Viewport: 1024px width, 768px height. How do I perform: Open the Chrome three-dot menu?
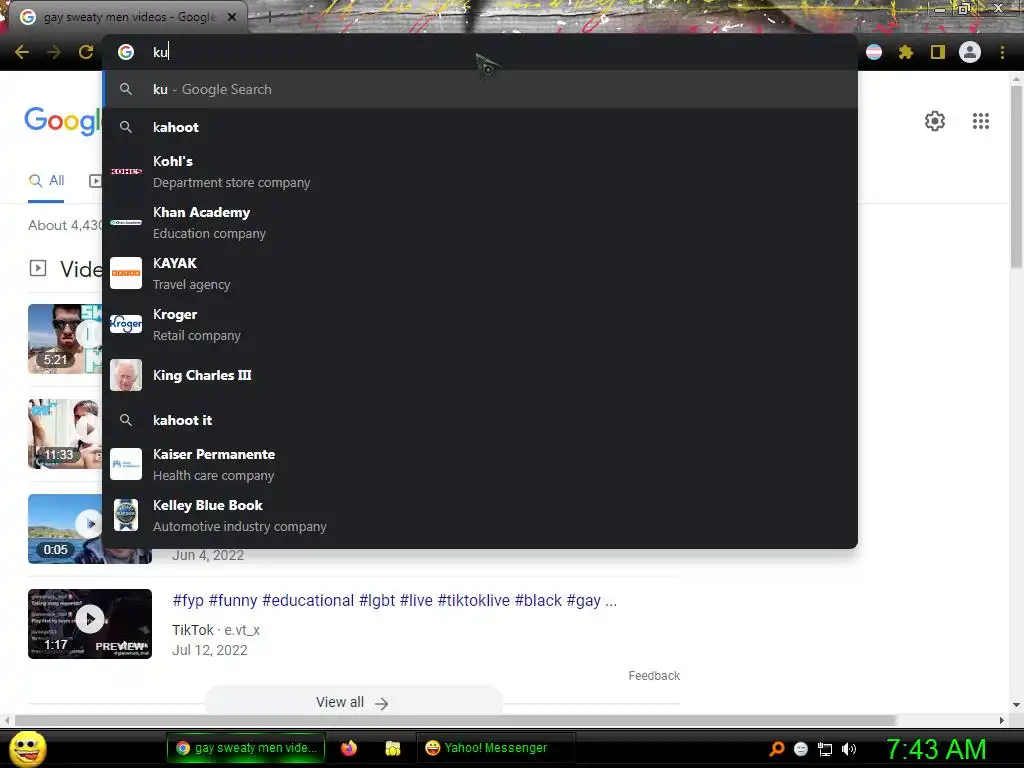coord(1002,52)
